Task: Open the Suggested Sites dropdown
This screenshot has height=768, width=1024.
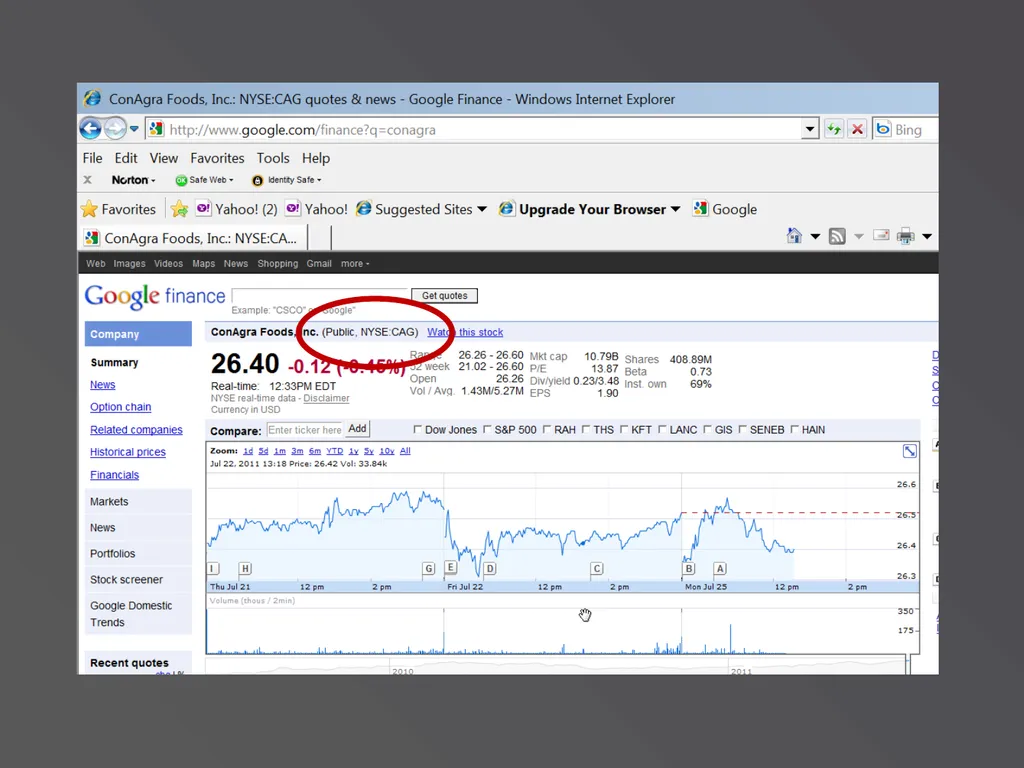Action: 482,209
